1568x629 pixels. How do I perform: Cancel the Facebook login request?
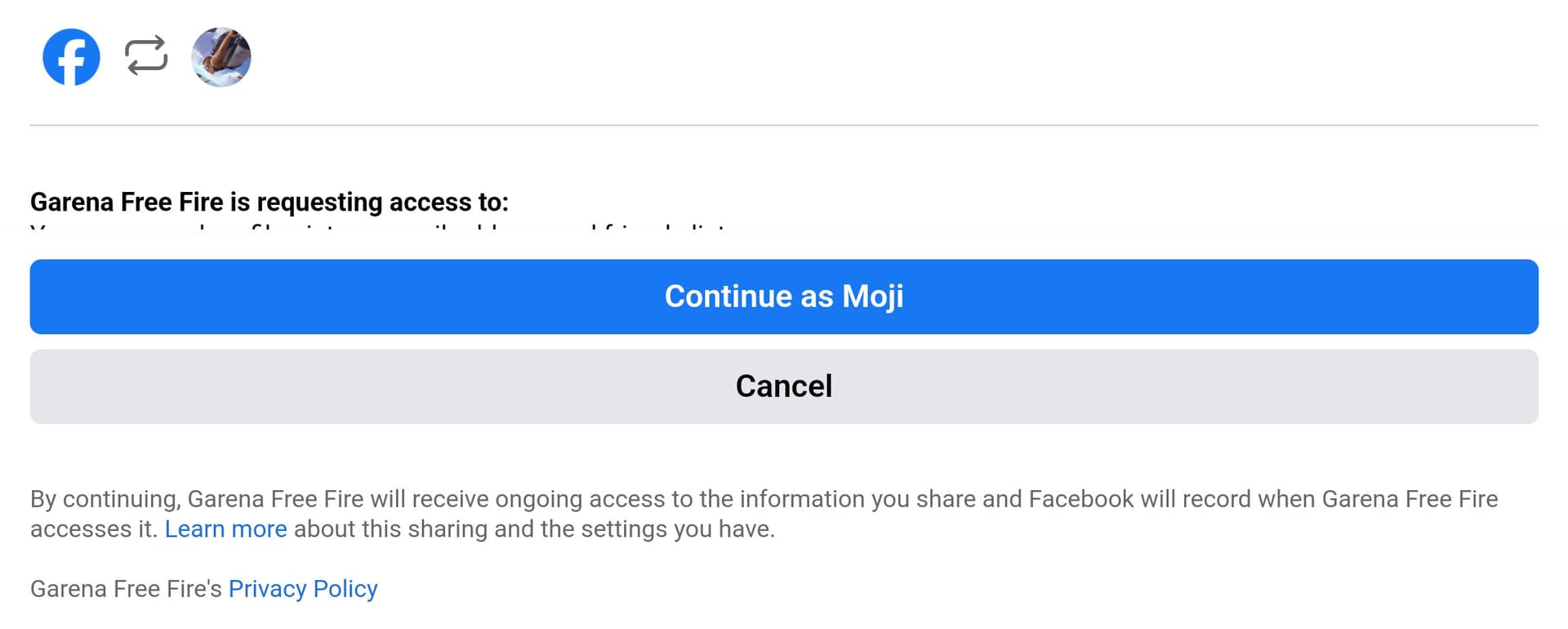point(784,386)
